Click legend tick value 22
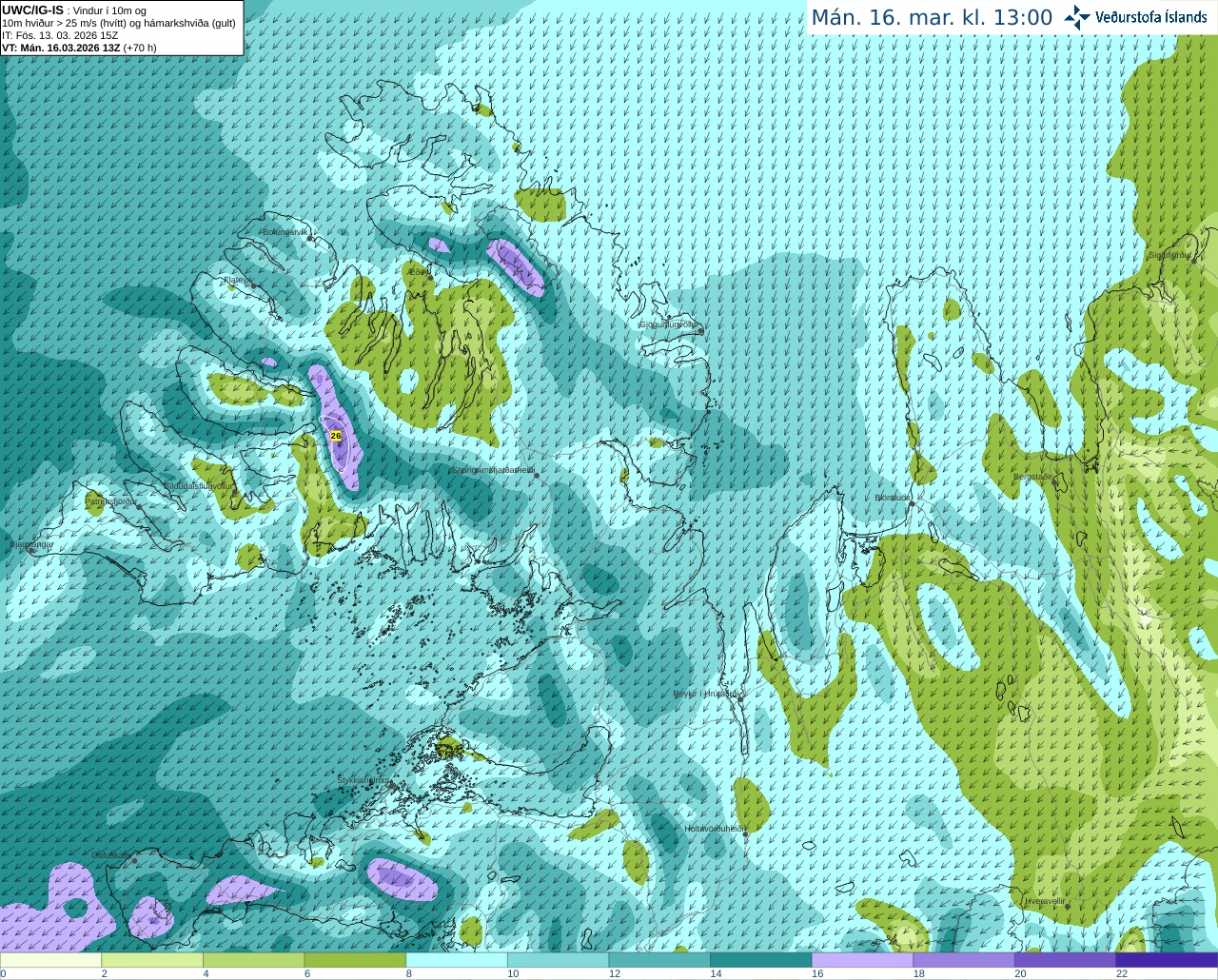This screenshot has height=980, width=1218. pyautogui.click(x=1122, y=973)
